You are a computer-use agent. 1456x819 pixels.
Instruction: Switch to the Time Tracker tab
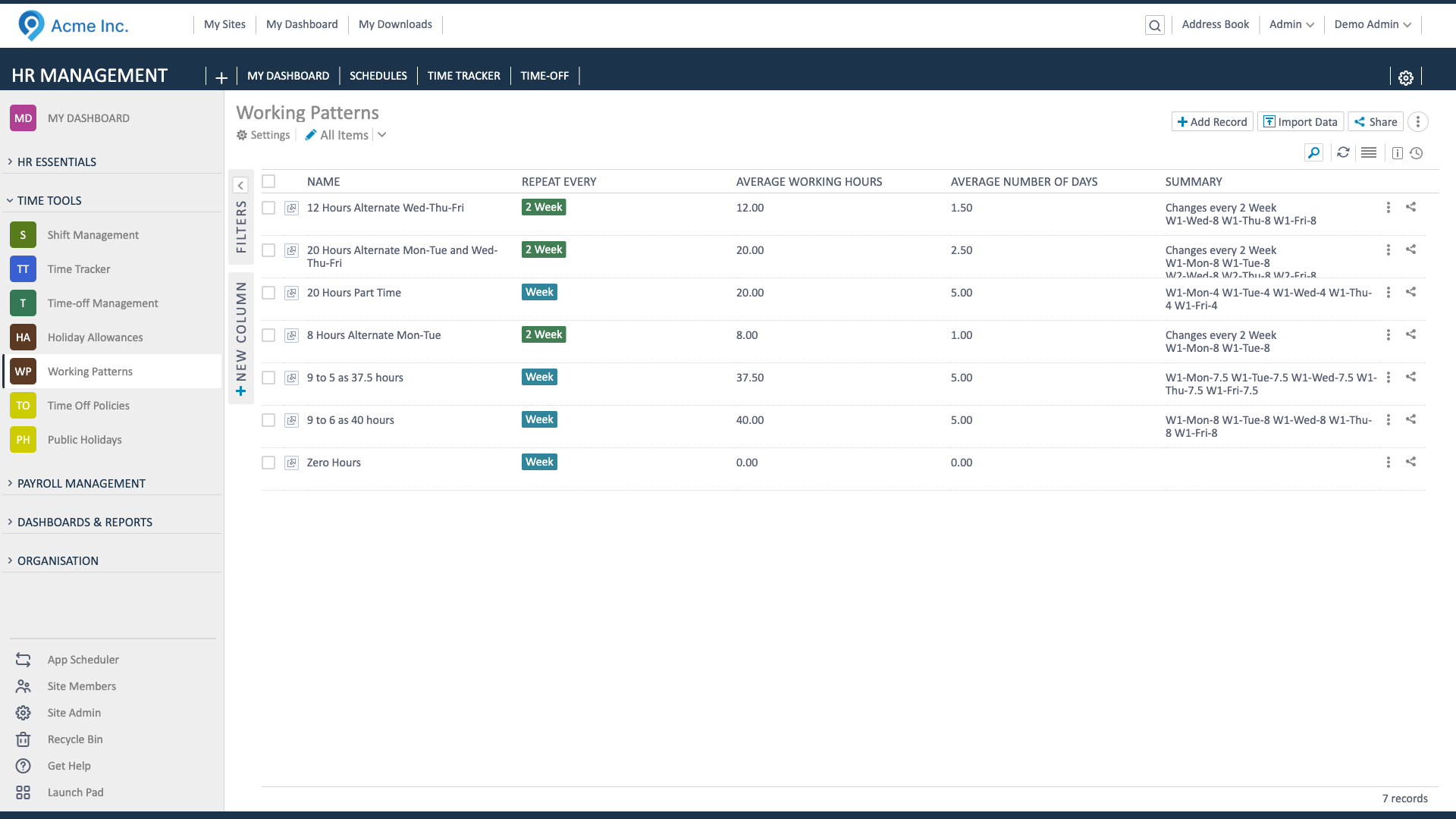pos(463,76)
